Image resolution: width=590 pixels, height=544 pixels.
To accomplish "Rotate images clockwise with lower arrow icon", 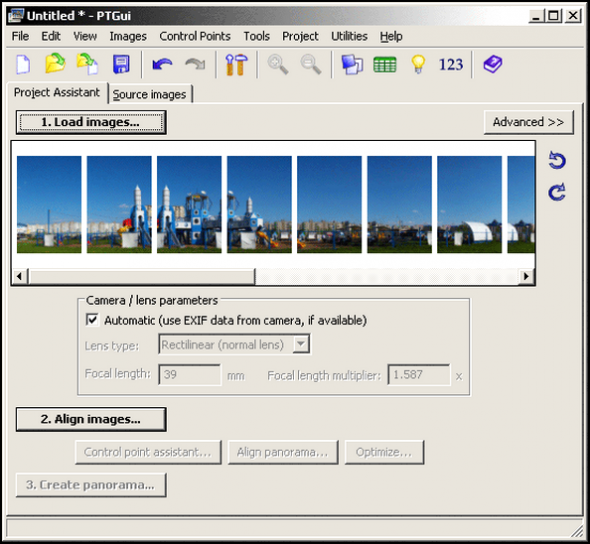I will coord(557,192).
